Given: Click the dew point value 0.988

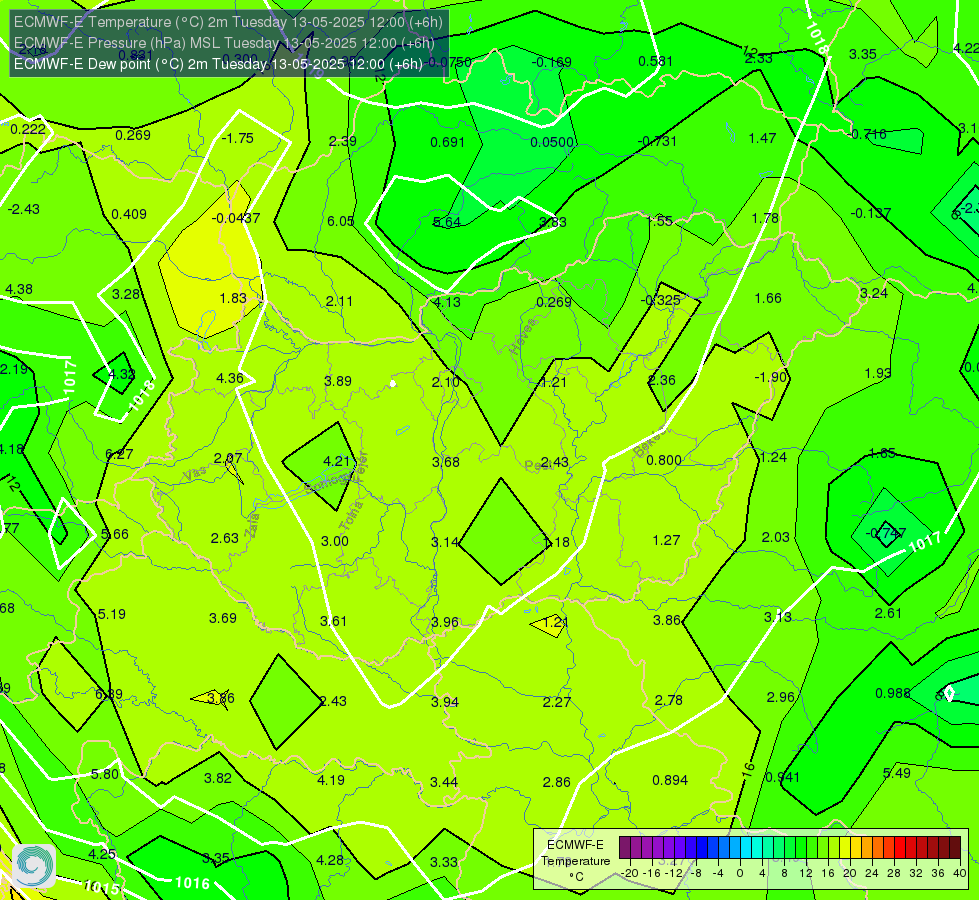Looking at the screenshot, I should tap(893, 693).
